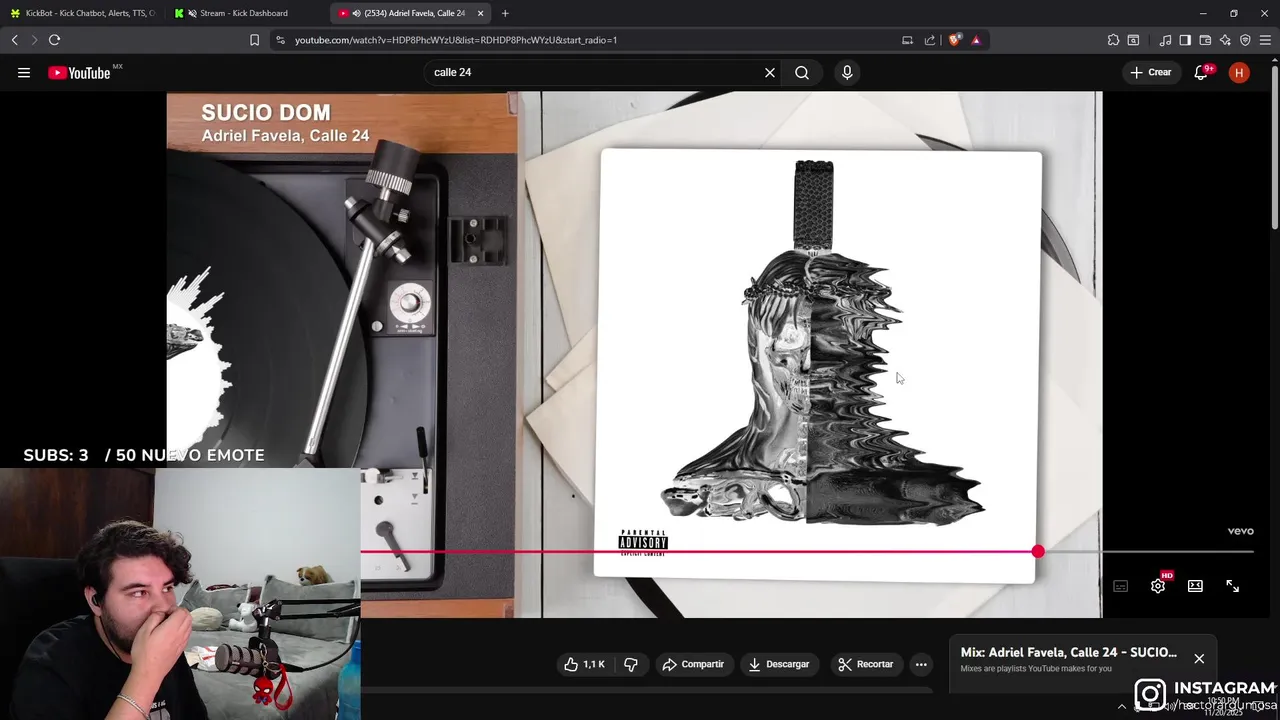
Task: Open the taskbar clock and date
Action: point(1224,706)
